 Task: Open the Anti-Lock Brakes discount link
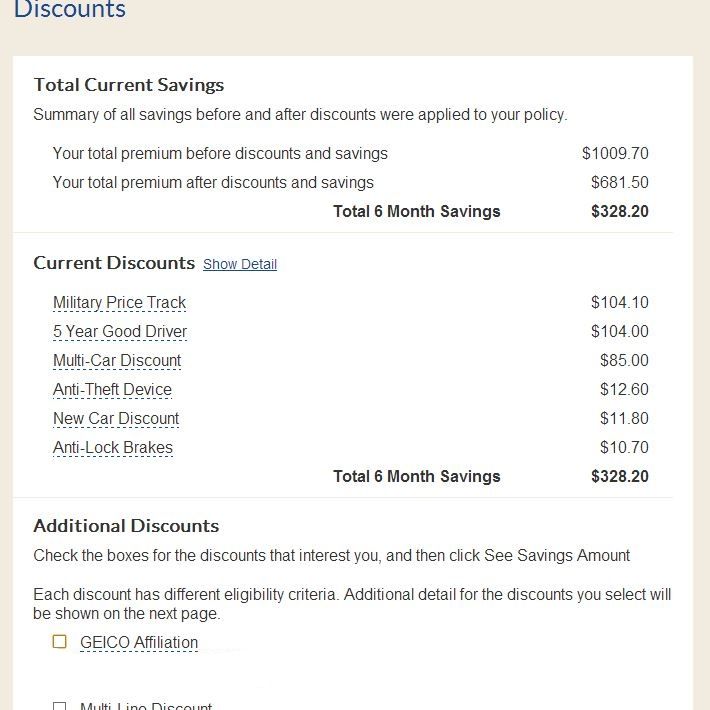(x=113, y=448)
